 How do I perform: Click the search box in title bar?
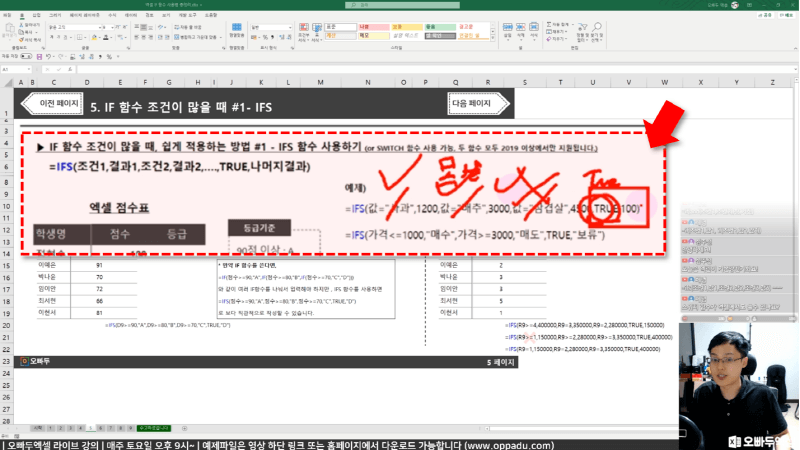point(403,5)
